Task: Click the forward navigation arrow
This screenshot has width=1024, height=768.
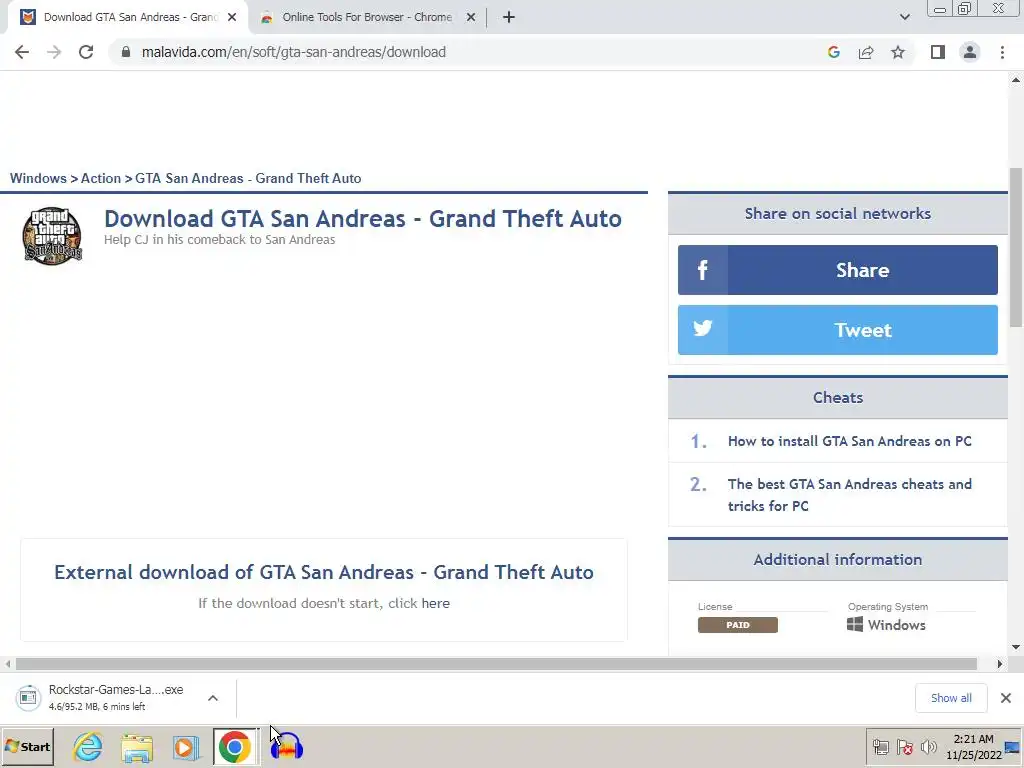Action: point(54,52)
